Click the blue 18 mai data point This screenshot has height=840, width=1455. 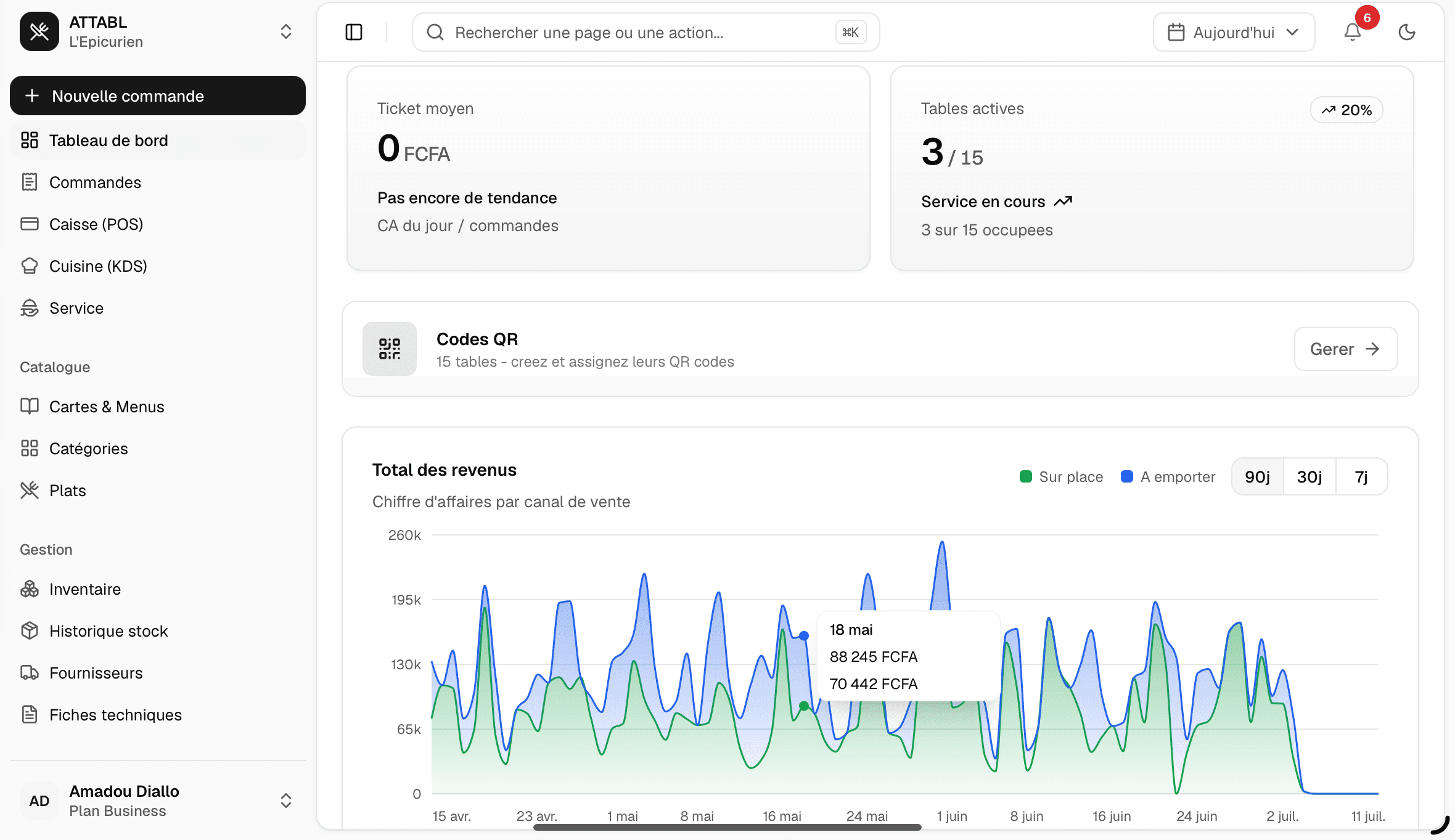804,635
